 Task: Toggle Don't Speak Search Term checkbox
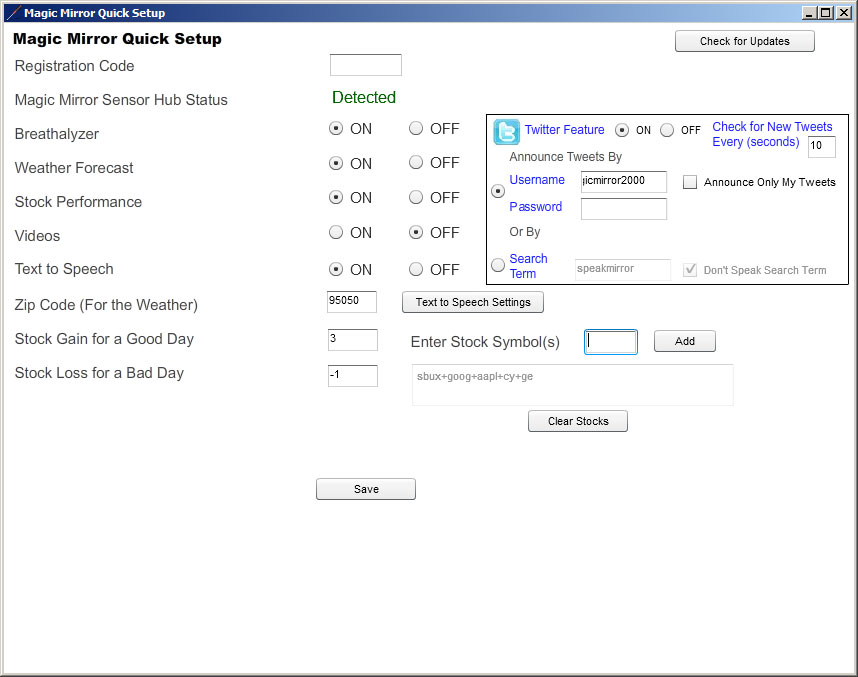pyautogui.click(x=690, y=270)
